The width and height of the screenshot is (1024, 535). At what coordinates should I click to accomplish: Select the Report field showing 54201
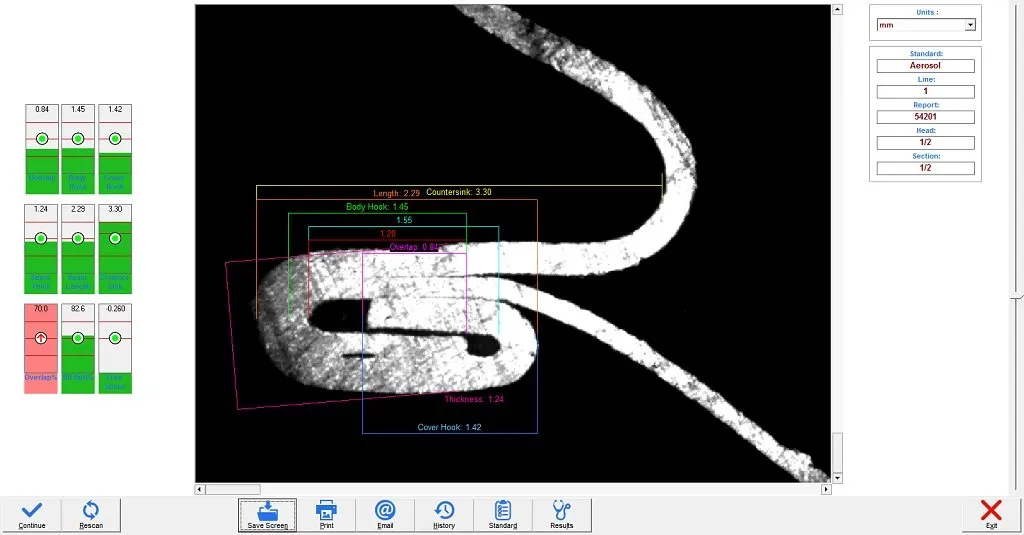925,117
